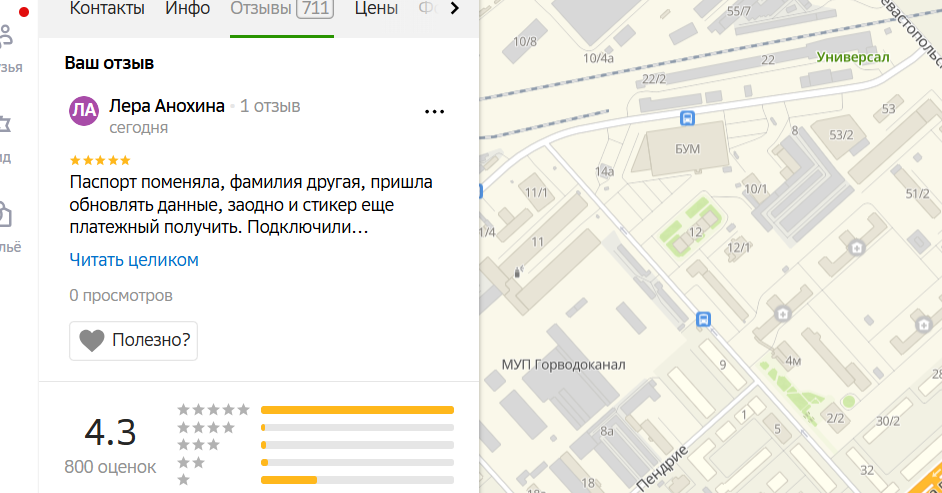Screen dimensions: 942x493
Task: Click the ЛА user avatar
Action: [x=84, y=110]
